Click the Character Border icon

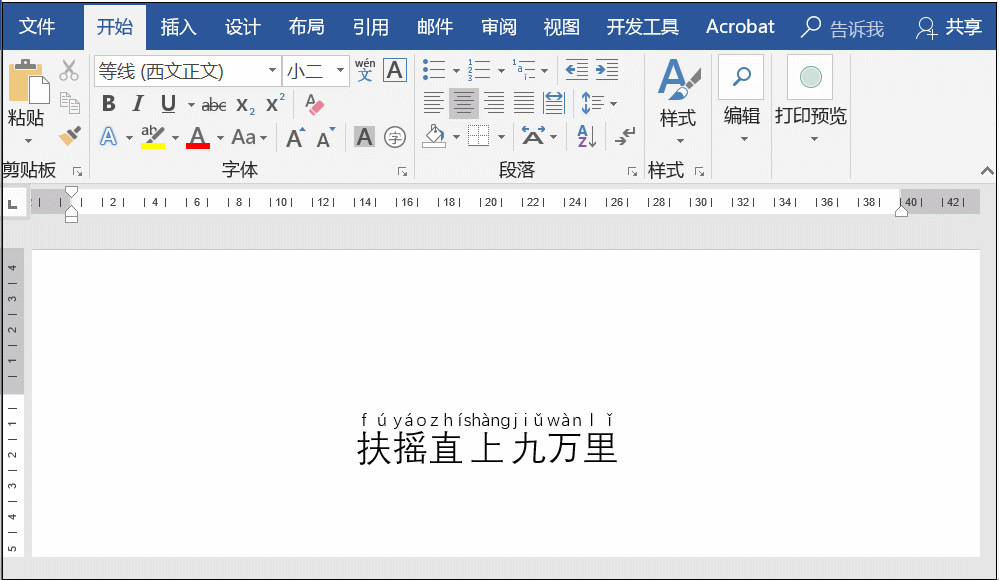[394, 70]
